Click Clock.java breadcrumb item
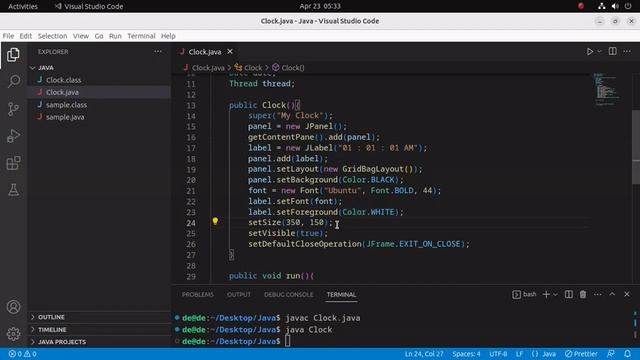 204,68
